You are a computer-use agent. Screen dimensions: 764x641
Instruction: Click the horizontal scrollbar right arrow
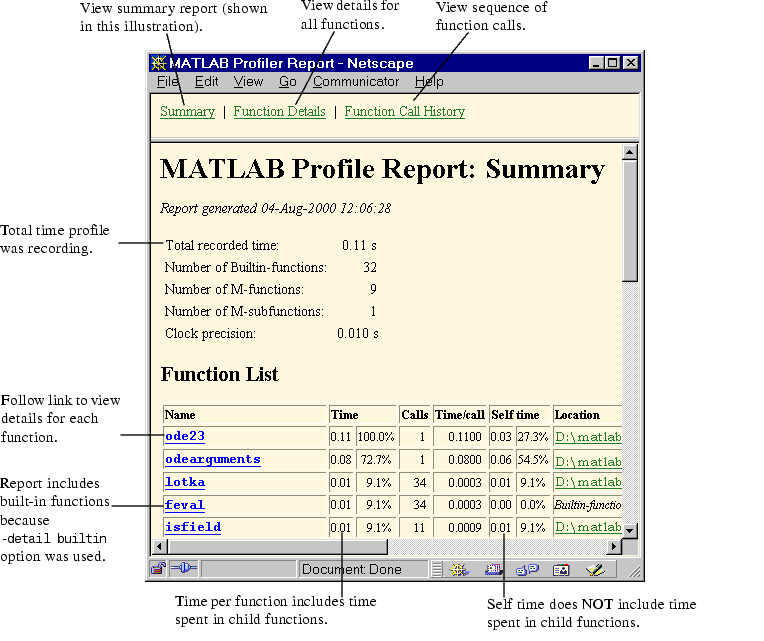pyautogui.click(x=614, y=547)
